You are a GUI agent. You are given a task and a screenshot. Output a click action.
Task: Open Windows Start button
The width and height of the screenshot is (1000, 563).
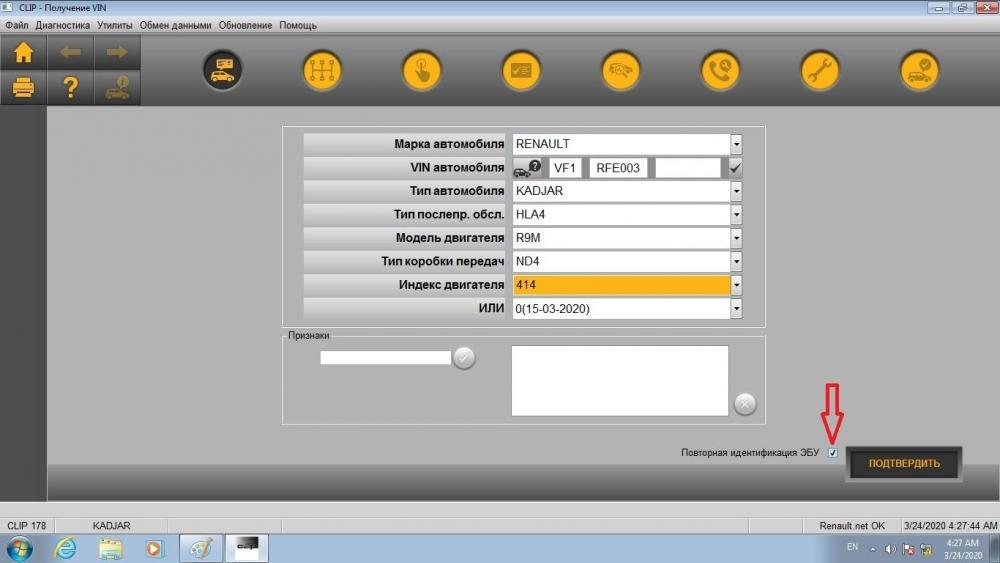(19, 549)
